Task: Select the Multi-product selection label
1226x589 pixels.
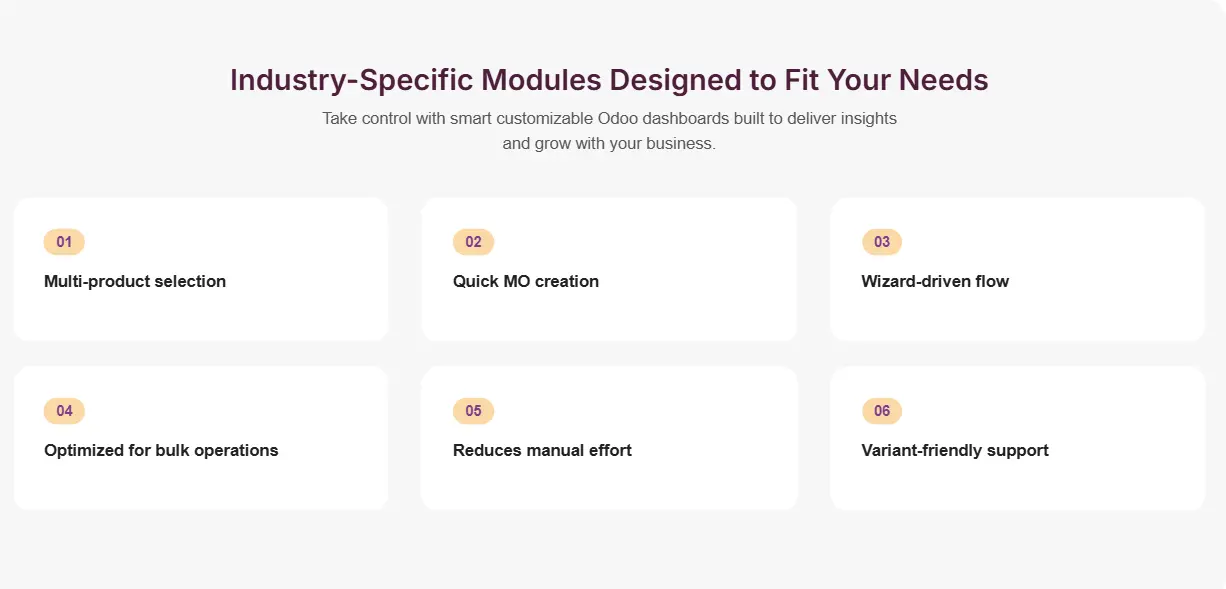Action: tap(135, 282)
